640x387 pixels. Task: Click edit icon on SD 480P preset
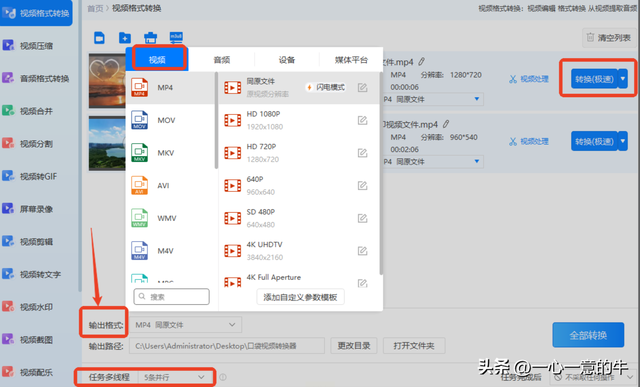pyautogui.click(x=362, y=218)
